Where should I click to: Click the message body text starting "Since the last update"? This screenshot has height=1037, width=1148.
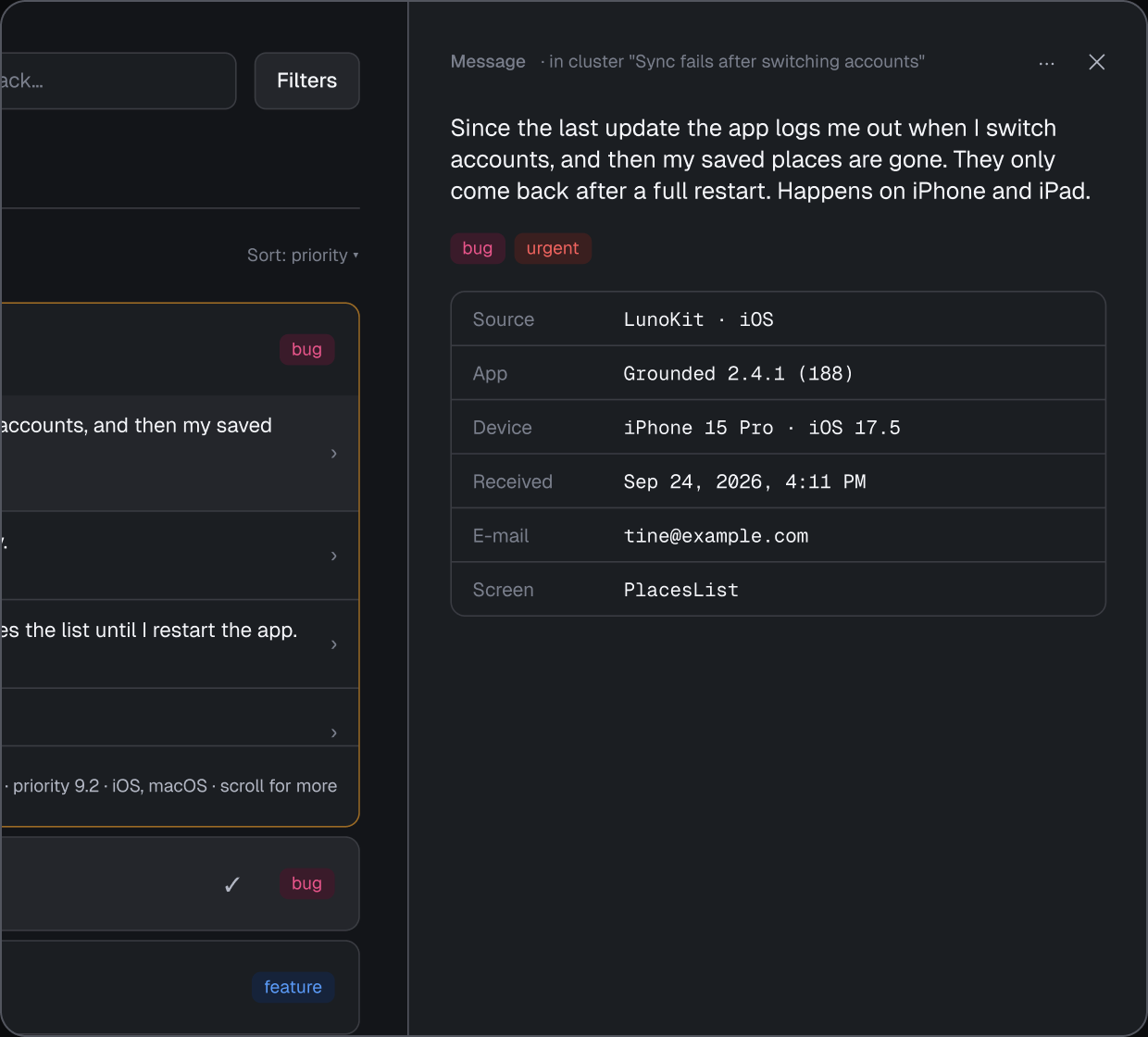pyautogui.click(x=770, y=159)
